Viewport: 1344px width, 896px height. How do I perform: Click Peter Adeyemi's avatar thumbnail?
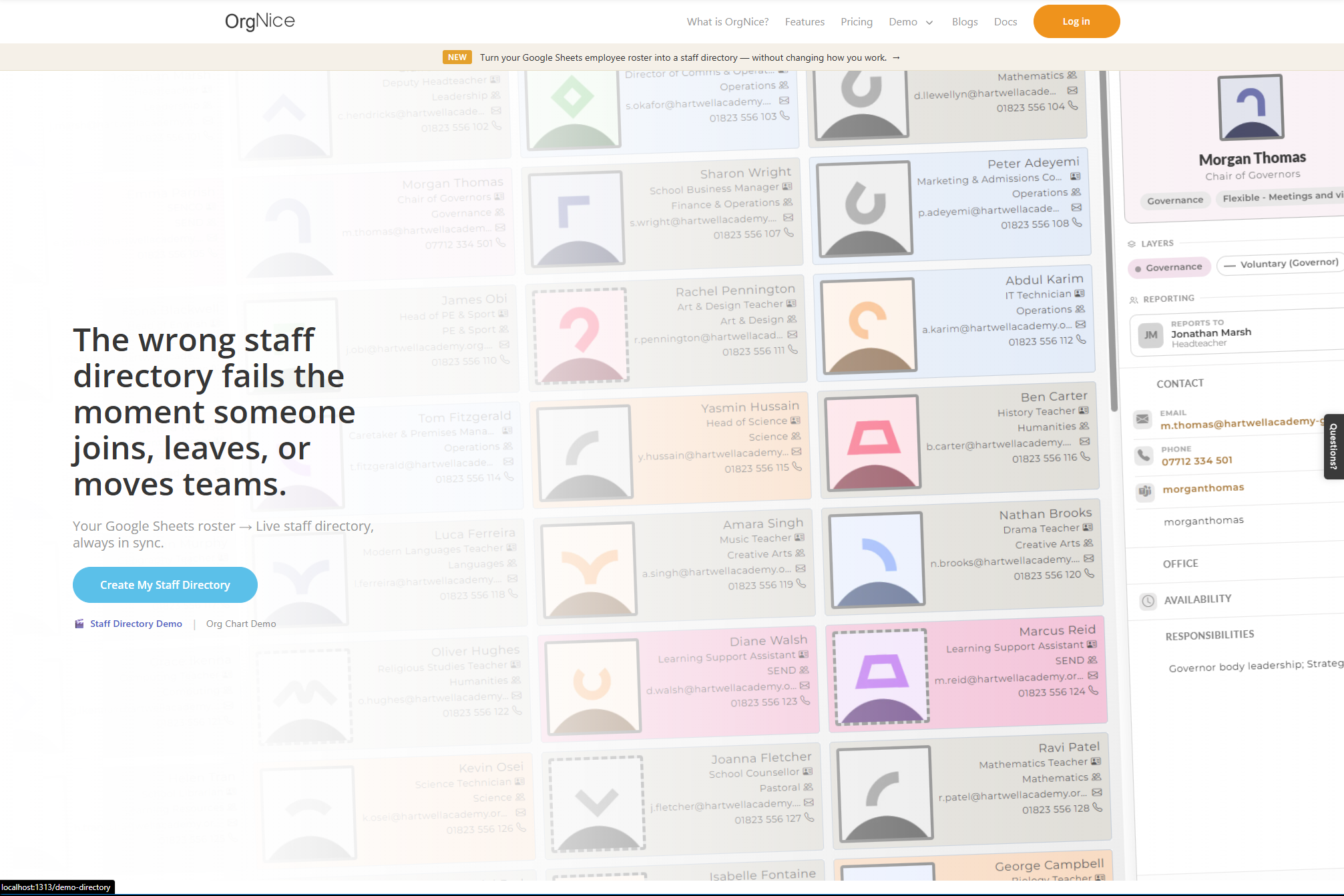[865, 208]
